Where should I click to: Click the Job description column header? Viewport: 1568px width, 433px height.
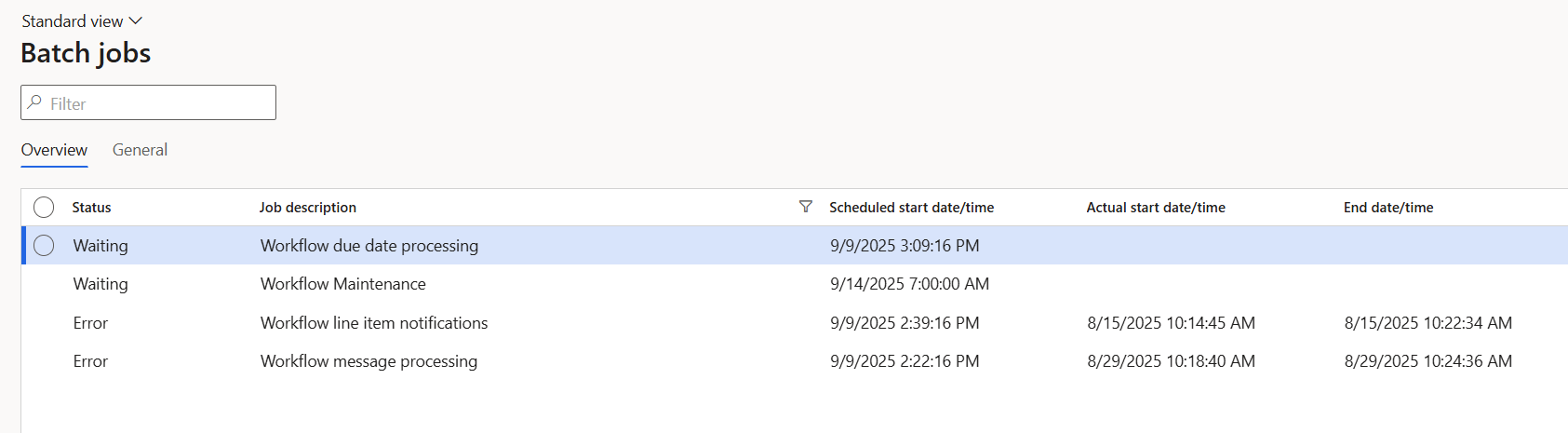[307, 208]
